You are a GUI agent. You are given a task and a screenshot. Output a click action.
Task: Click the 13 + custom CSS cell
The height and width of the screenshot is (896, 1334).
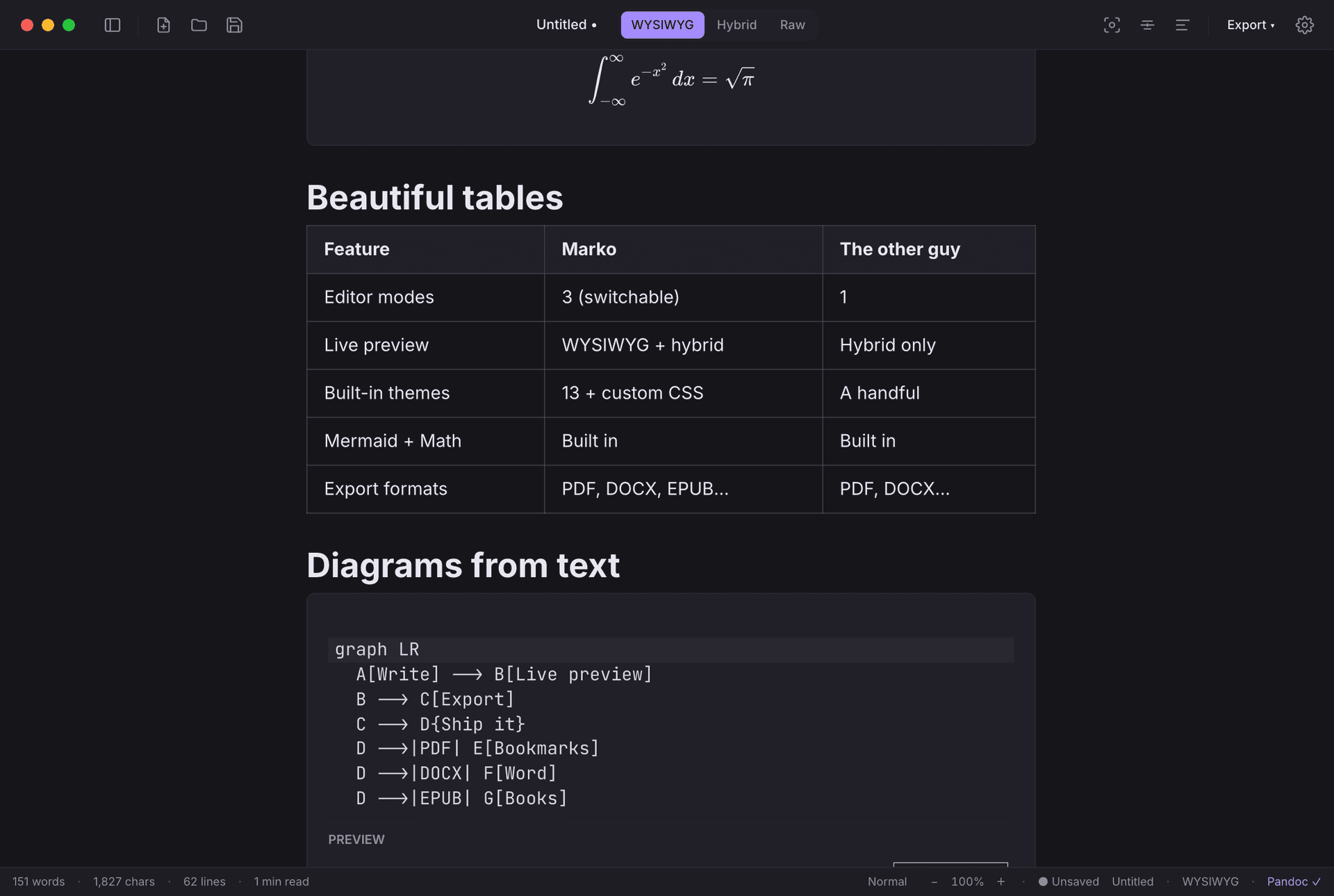684,393
